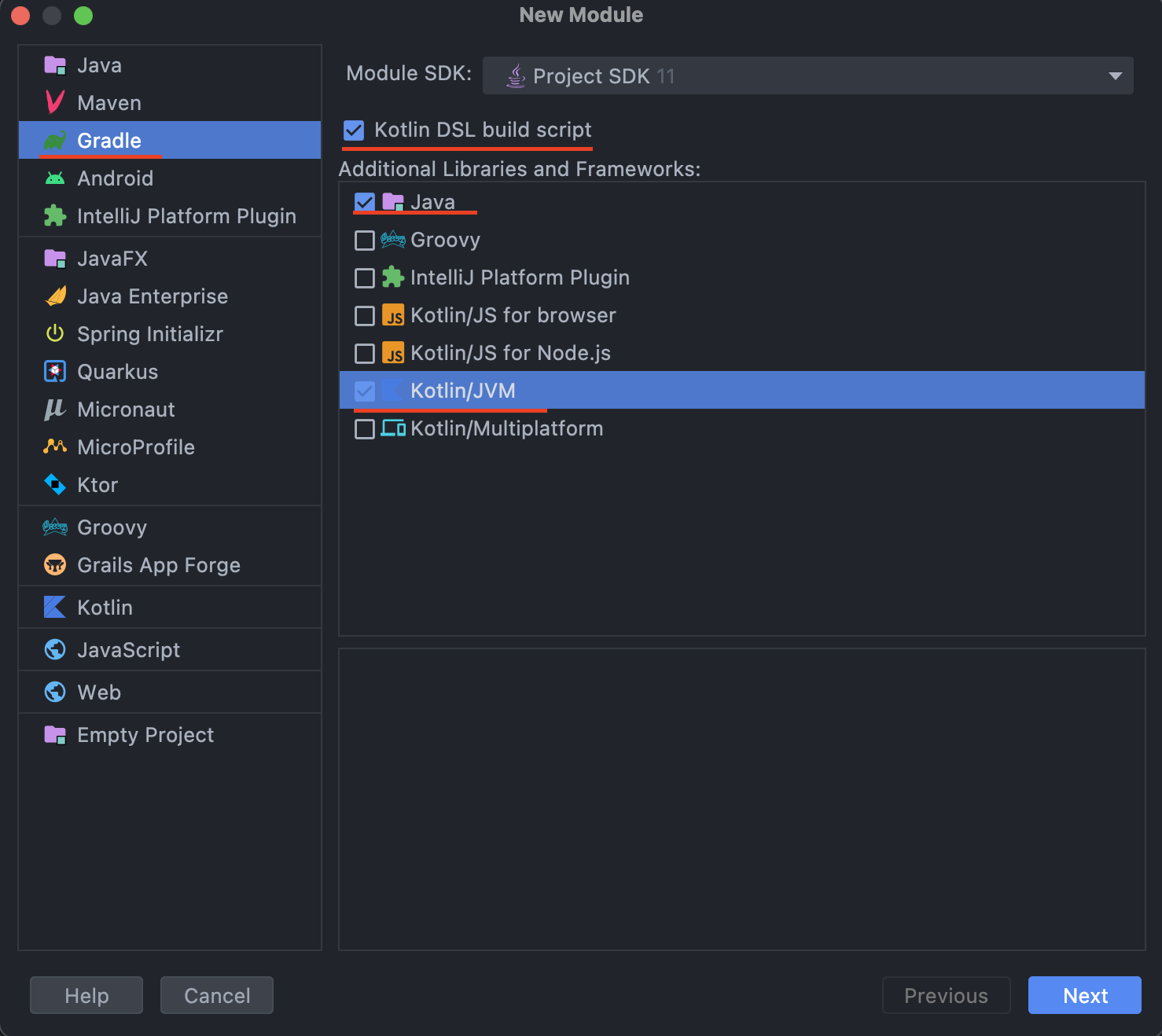Click the Web globe icon
The width and height of the screenshot is (1162, 1036).
click(55, 693)
